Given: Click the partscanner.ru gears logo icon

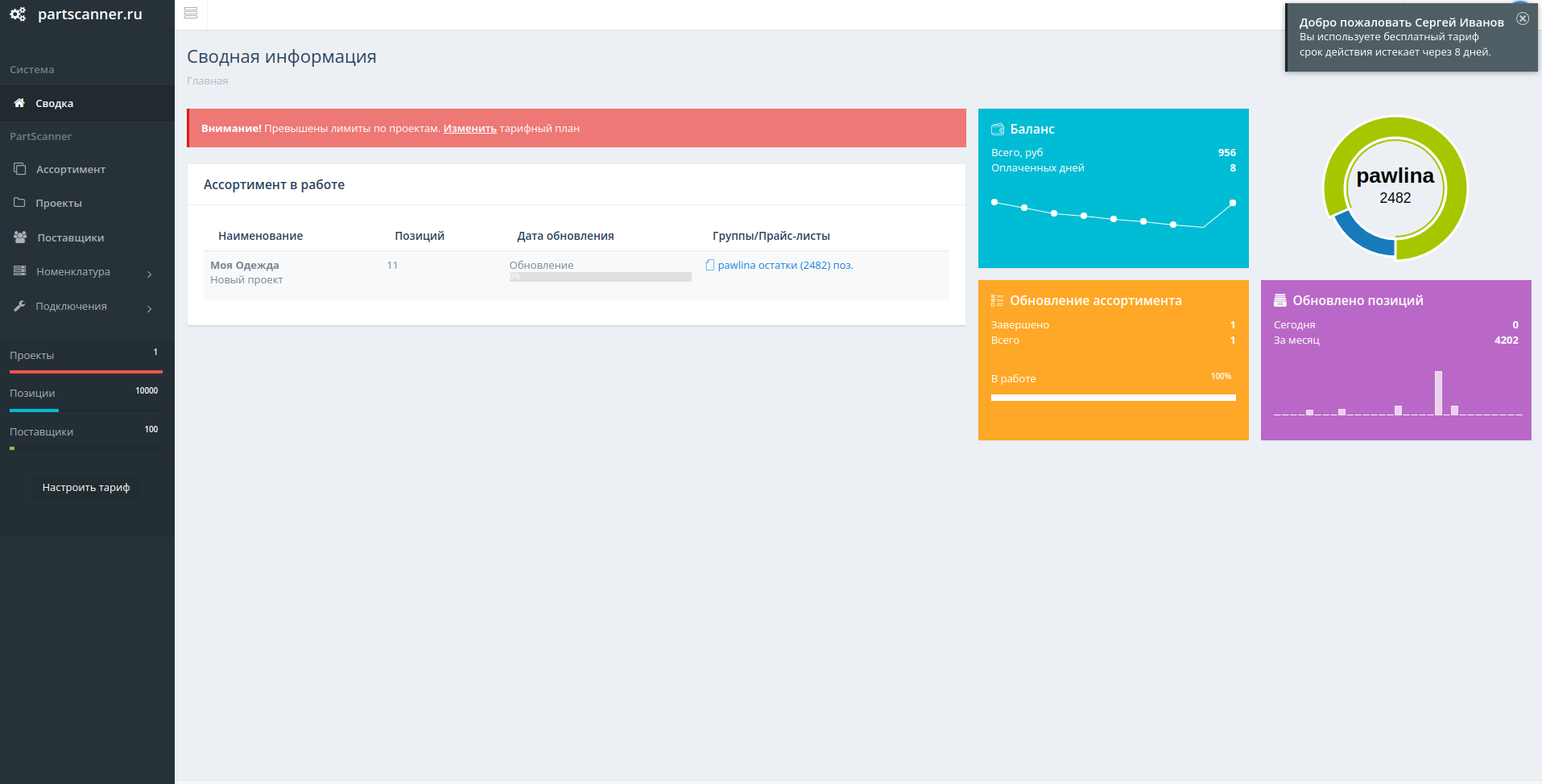Looking at the screenshot, I should click(18, 14).
